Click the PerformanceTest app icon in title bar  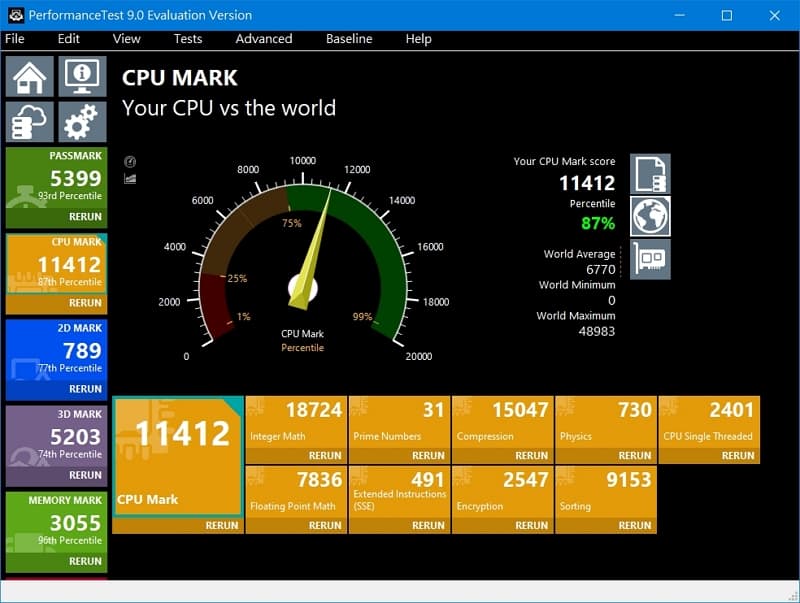click(15, 15)
